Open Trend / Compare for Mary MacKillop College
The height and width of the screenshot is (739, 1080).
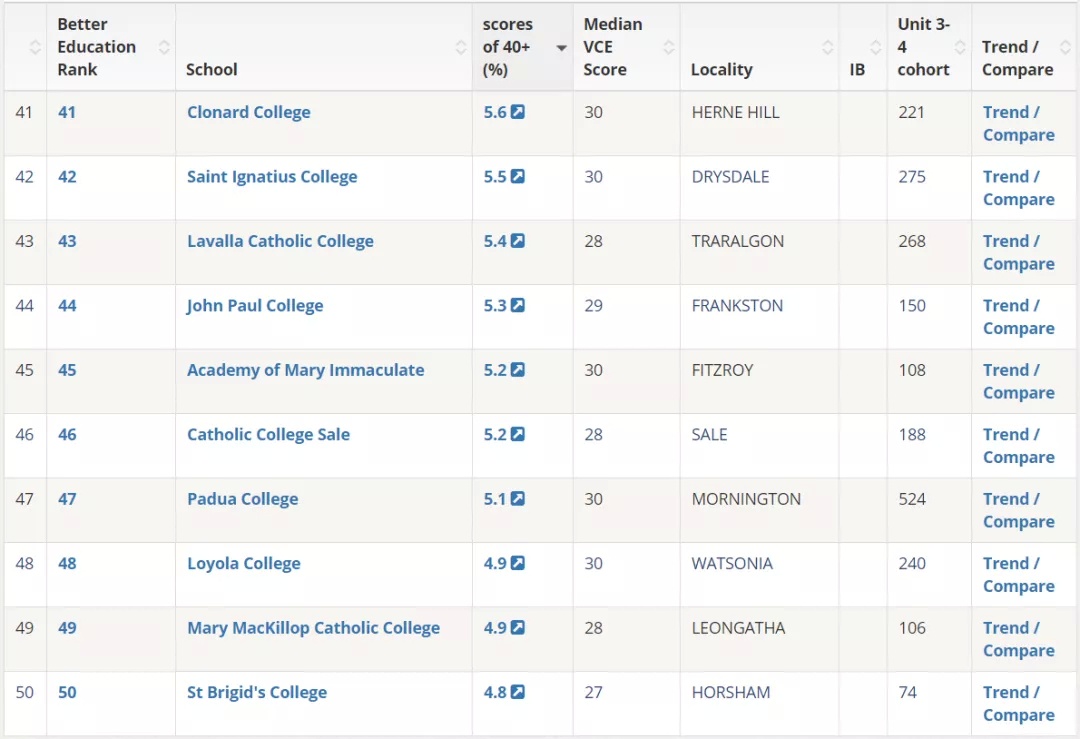click(1019, 639)
